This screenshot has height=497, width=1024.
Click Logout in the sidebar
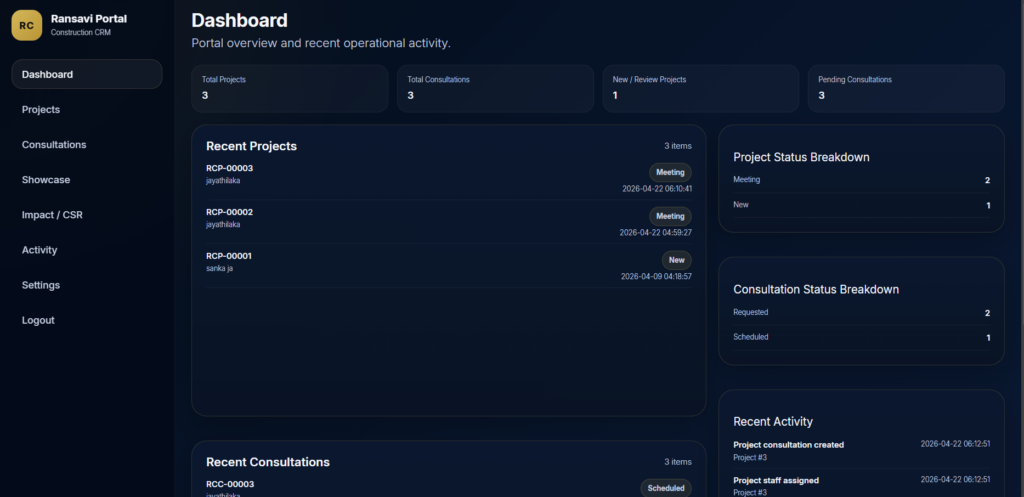(x=38, y=320)
